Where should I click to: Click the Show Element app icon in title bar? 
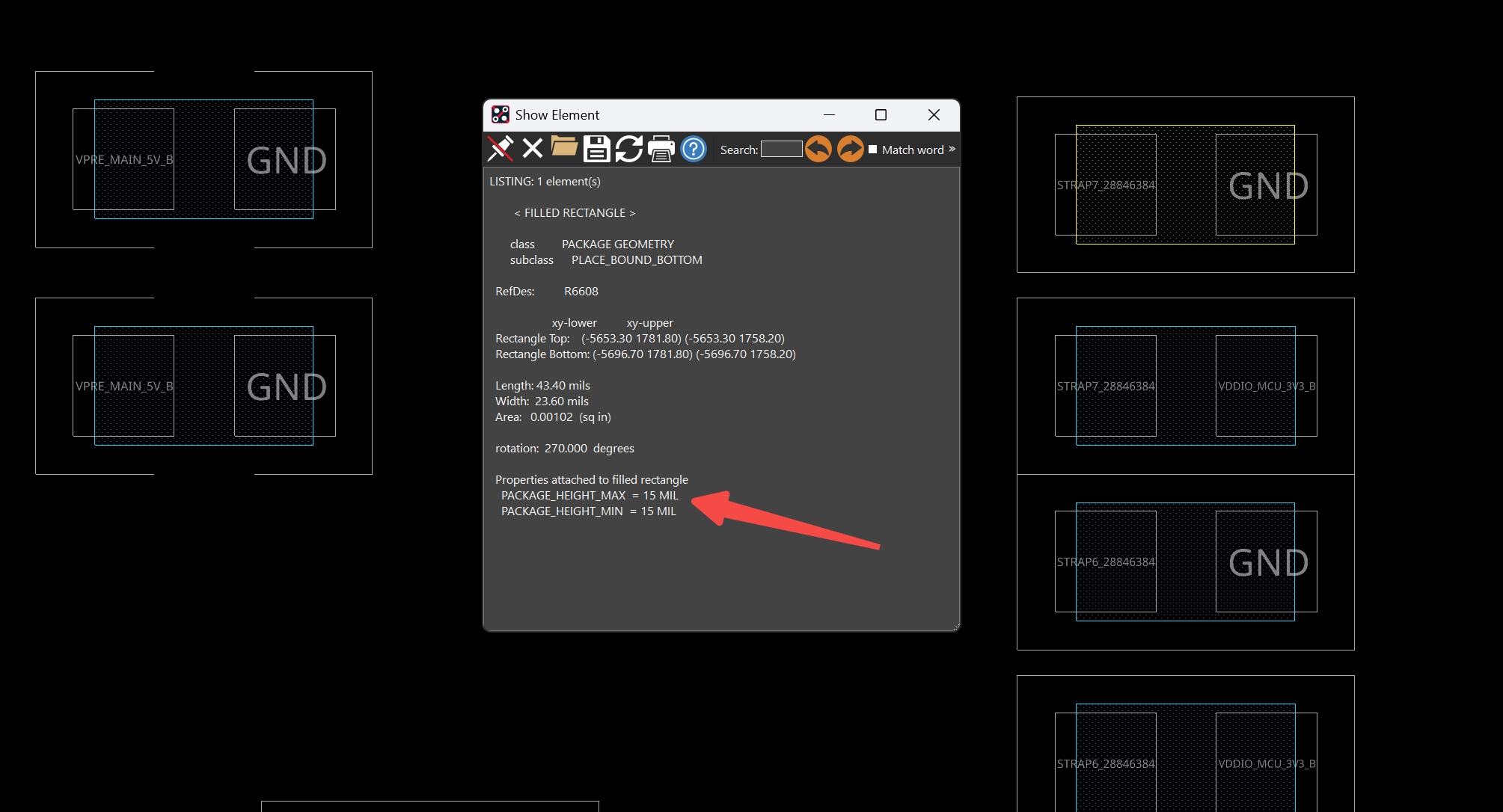pyautogui.click(x=500, y=114)
